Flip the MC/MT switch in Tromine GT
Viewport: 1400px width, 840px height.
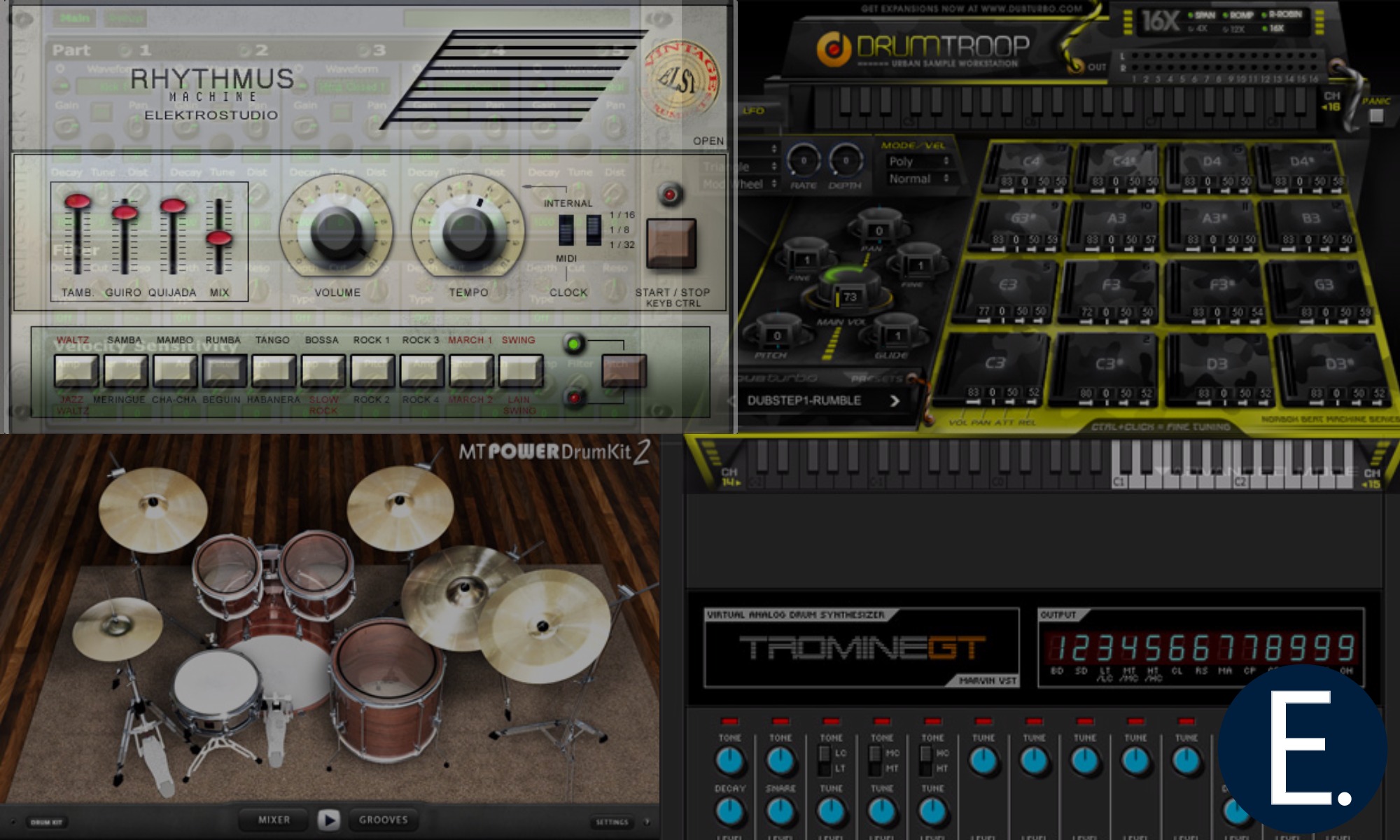pyautogui.click(x=875, y=760)
